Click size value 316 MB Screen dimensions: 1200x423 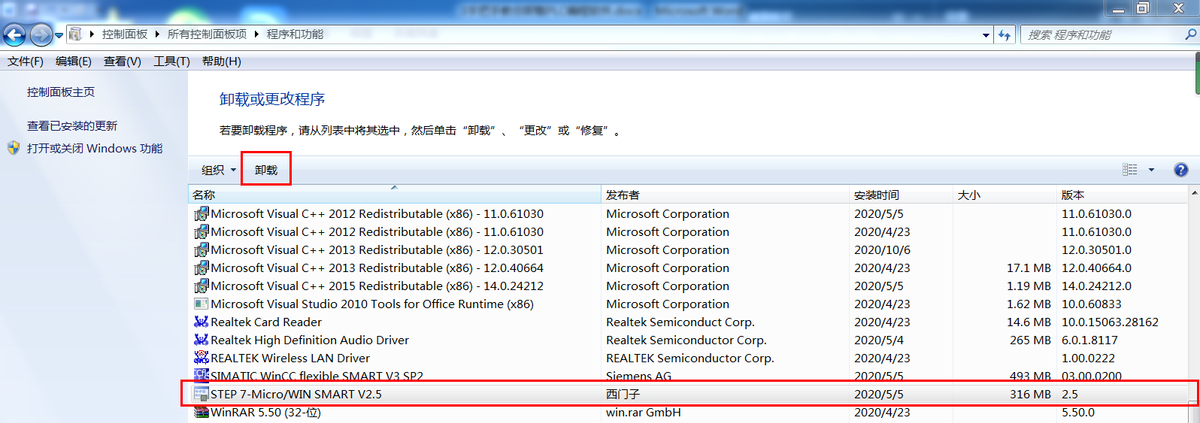pos(1030,394)
